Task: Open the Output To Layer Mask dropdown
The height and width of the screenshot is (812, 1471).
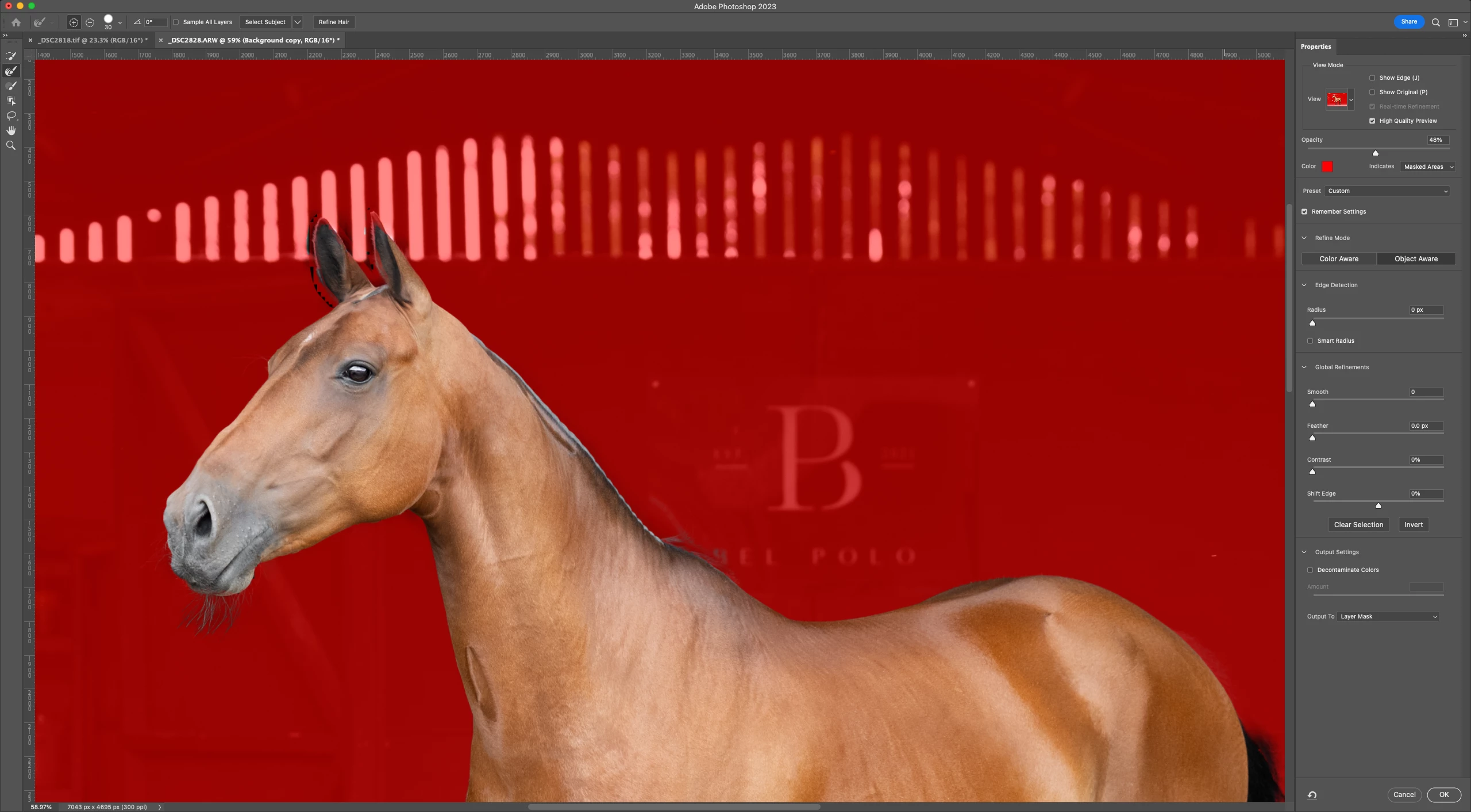Action: tap(1388, 616)
